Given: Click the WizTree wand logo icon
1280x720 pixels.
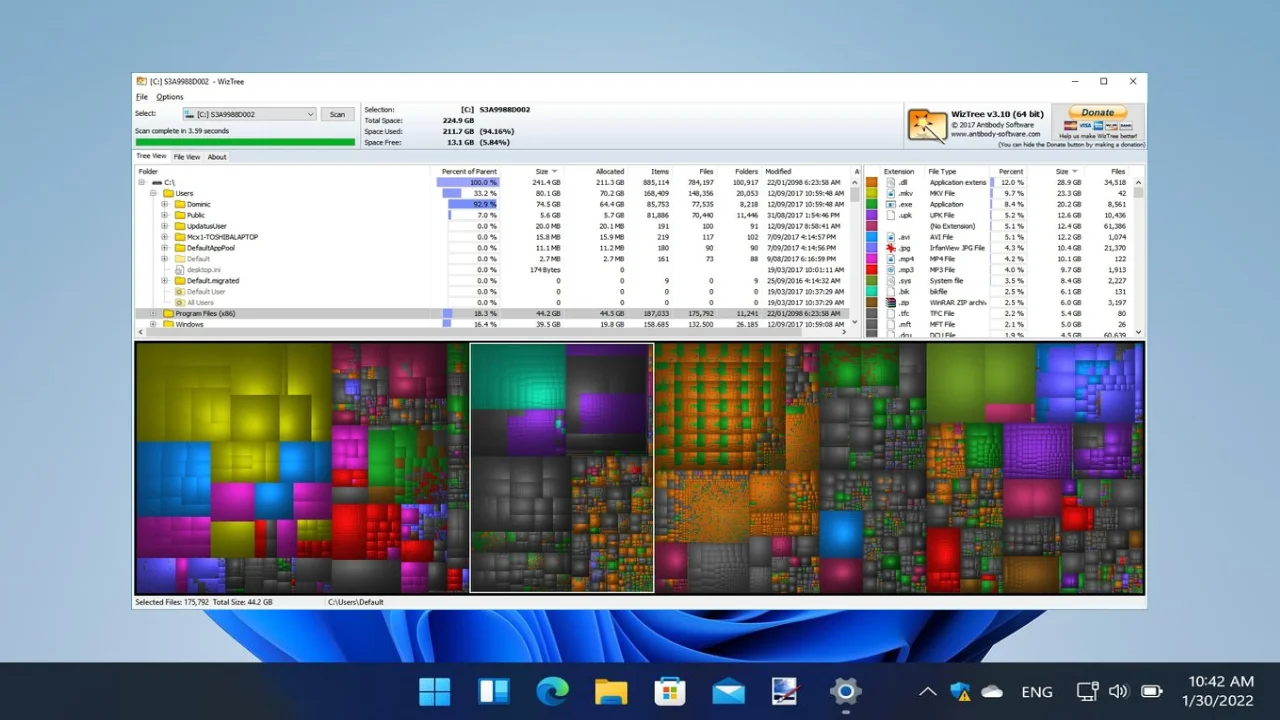Looking at the screenshot, I should coord(926,126).
